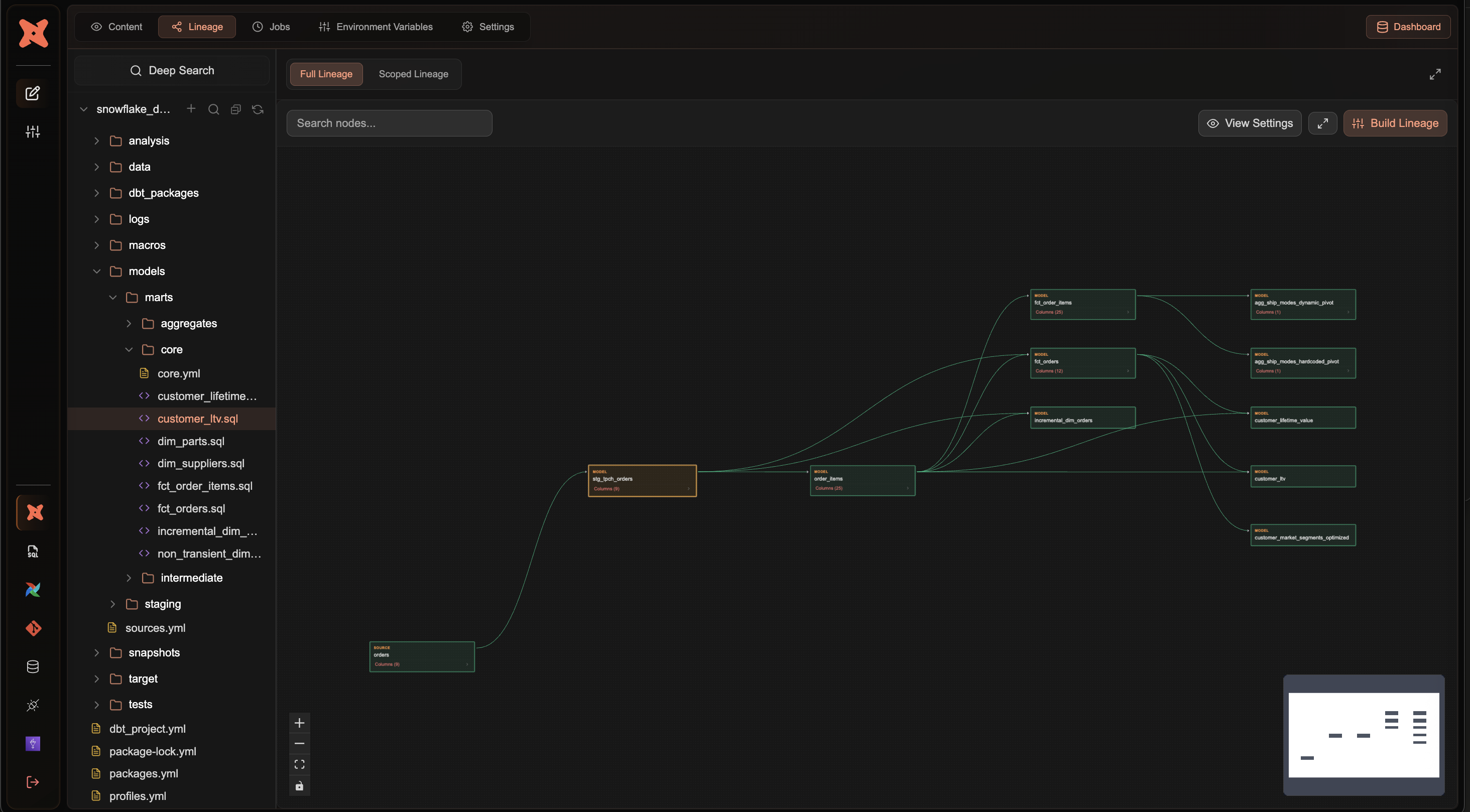This screenshot has height=812, width=1470.
Task: Click the fit view canvas control
Action: click(x=300, y=764)
